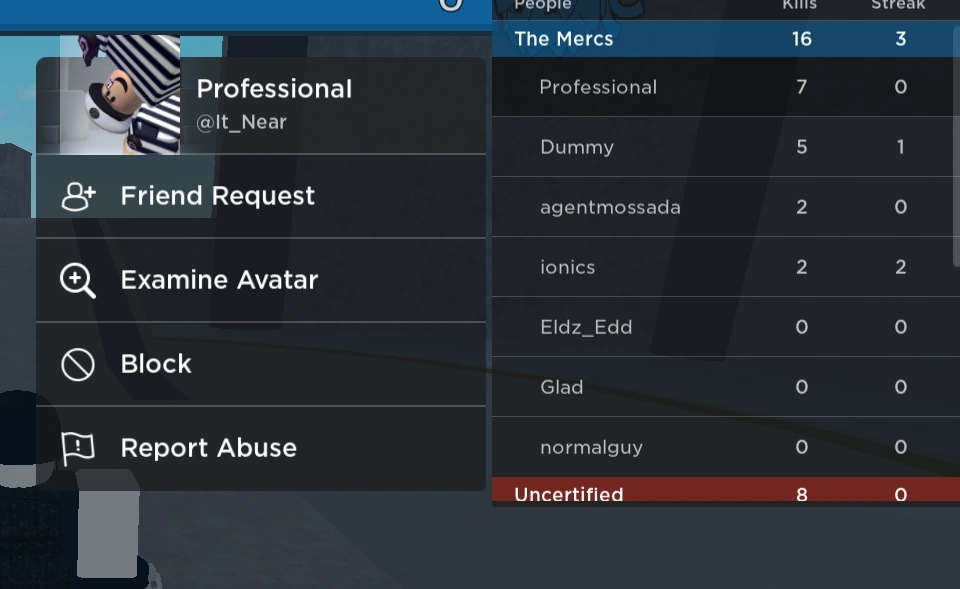
Task: Open Professional's avatar thumbnail
Action: [x=120, y=96]
